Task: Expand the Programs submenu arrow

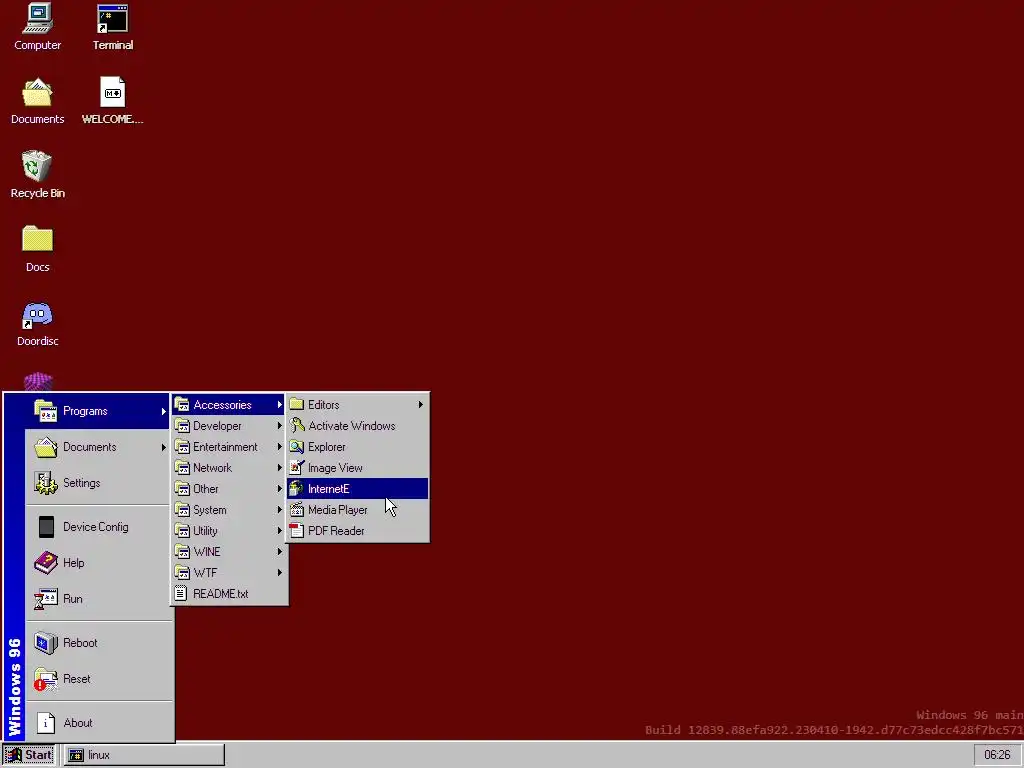Action: tap(163, 411)
